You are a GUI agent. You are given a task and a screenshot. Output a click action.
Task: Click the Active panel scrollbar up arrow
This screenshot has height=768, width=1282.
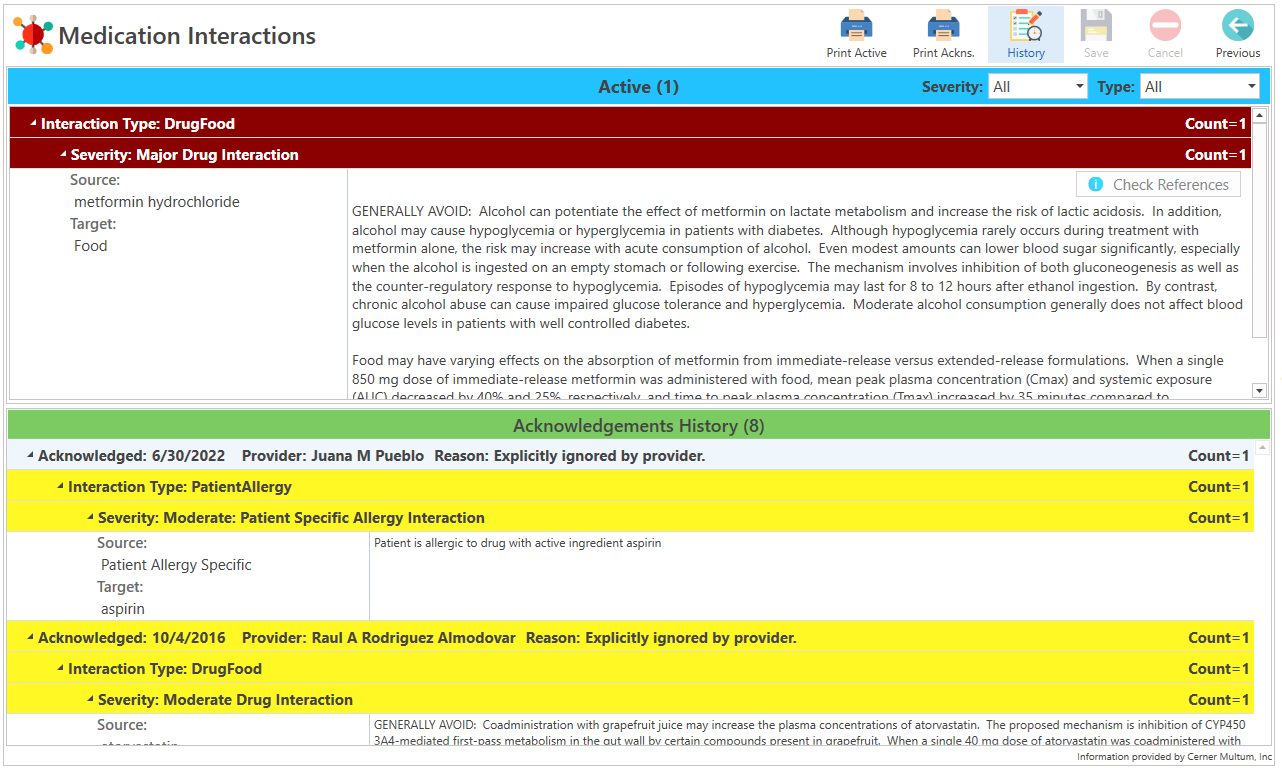[x=1260, y=116]
